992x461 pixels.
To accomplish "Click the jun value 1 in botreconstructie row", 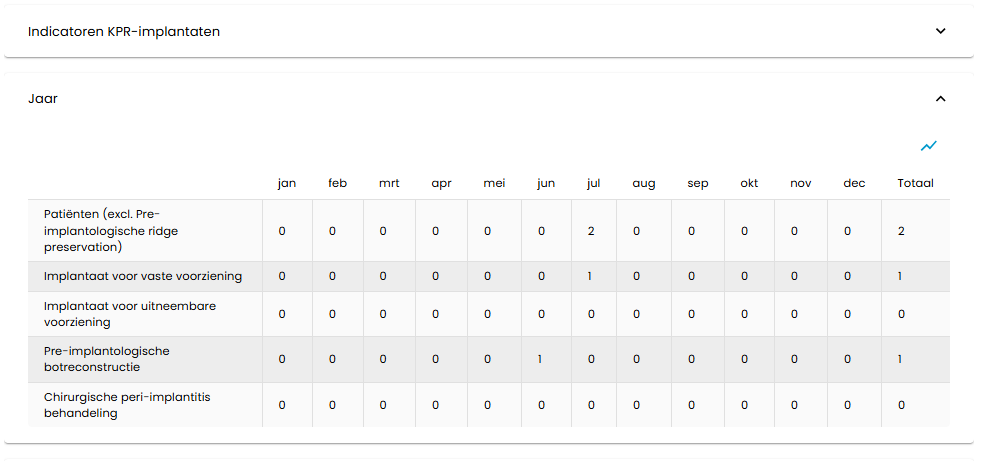I will (540, 359).
